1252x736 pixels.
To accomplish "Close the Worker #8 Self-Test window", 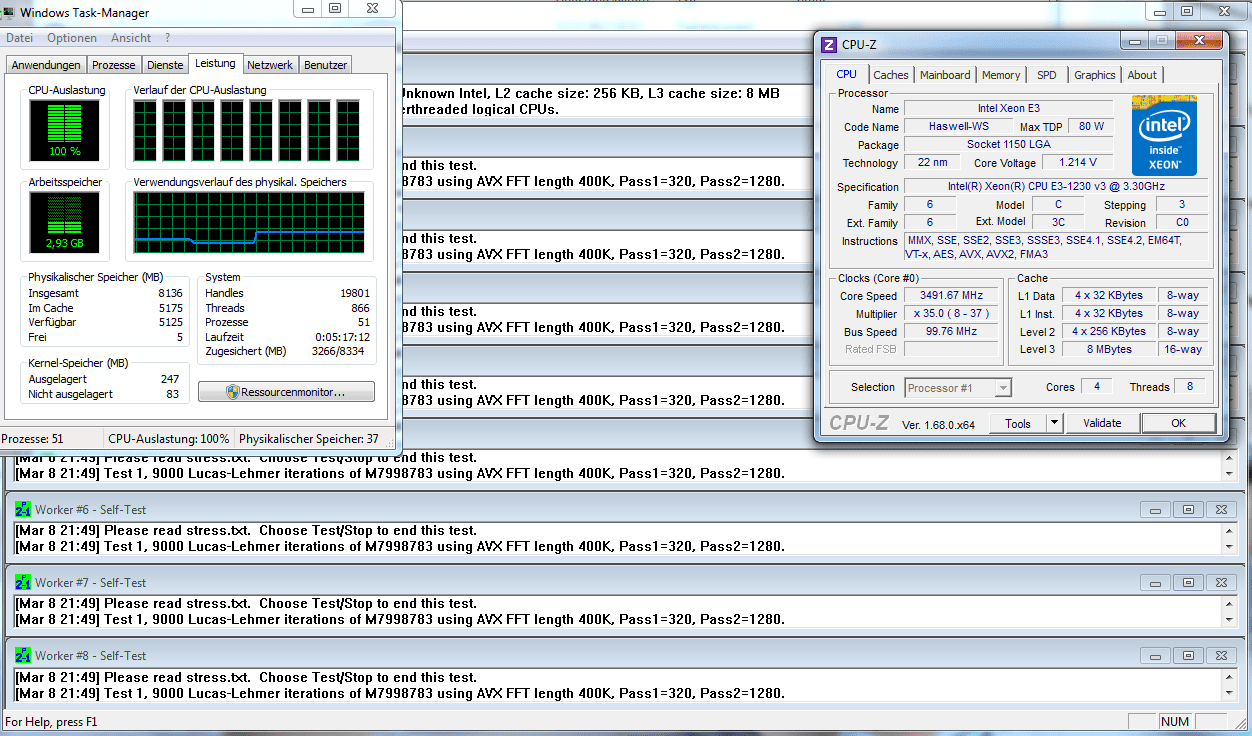I will tap(1219, 656).
